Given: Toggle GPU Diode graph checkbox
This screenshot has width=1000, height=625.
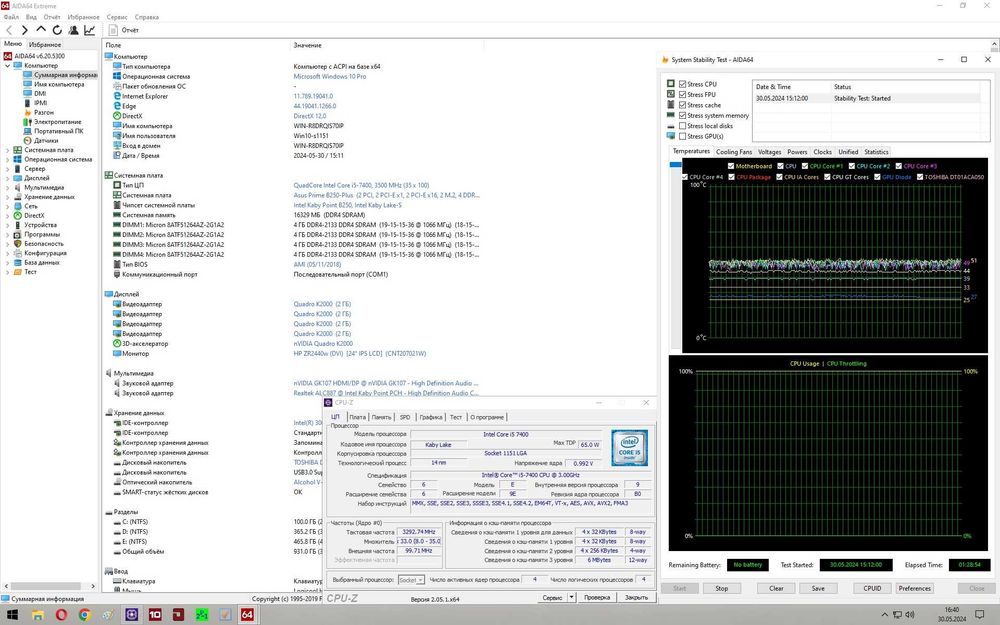Looking at the screenshot, I should click(x=877, y=177).
